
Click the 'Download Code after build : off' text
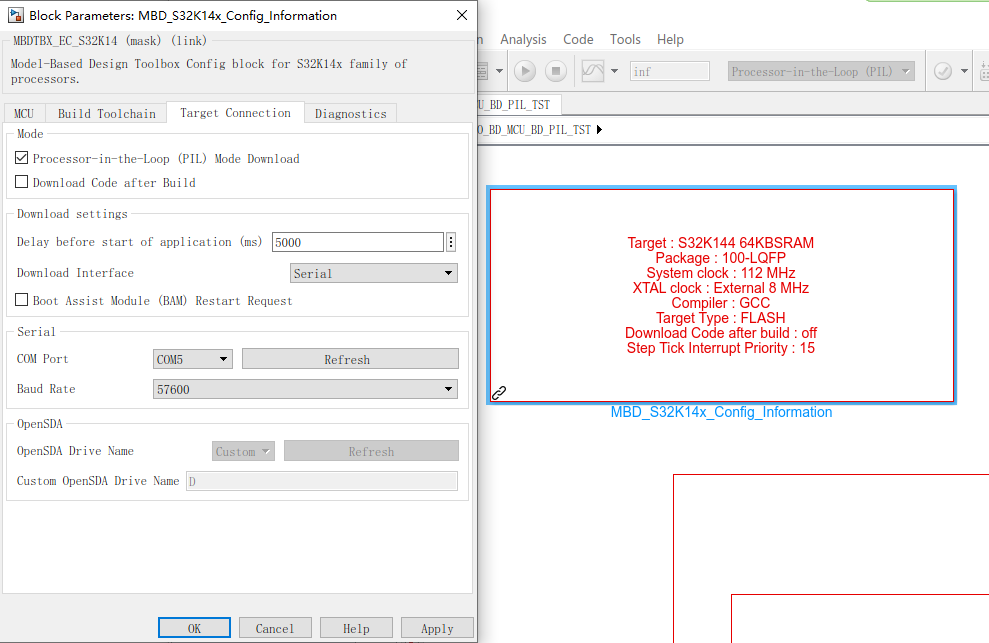coord(721,333)
